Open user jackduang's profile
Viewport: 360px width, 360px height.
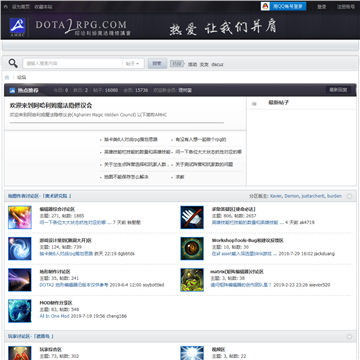point(324,254)
